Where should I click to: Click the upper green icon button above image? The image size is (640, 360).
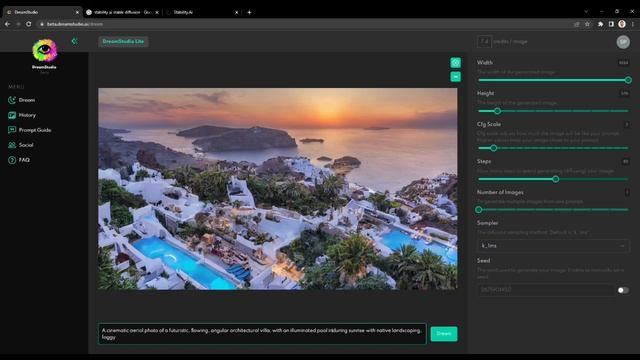456,62
